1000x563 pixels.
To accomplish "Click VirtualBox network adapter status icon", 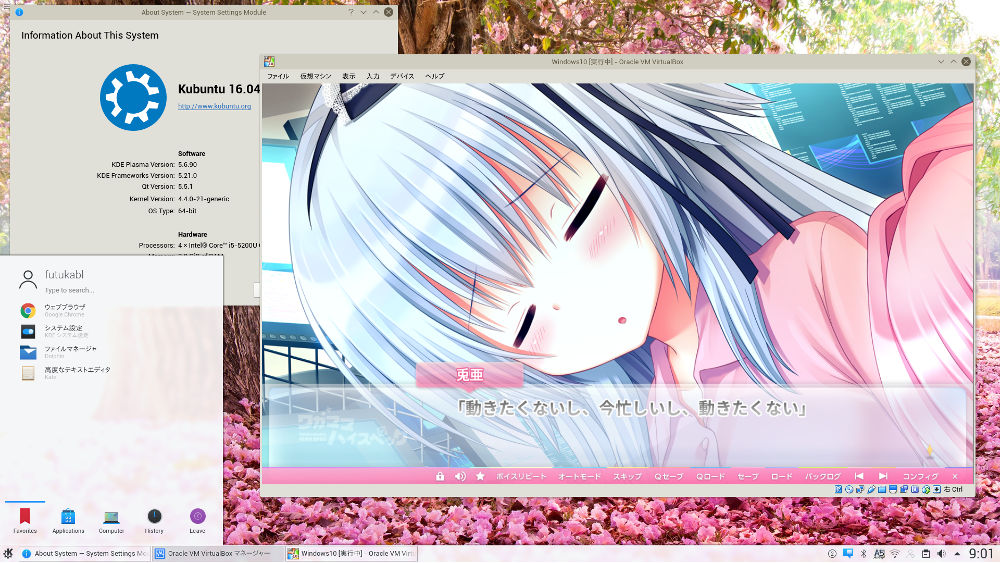I will click(x=860, y=489).
